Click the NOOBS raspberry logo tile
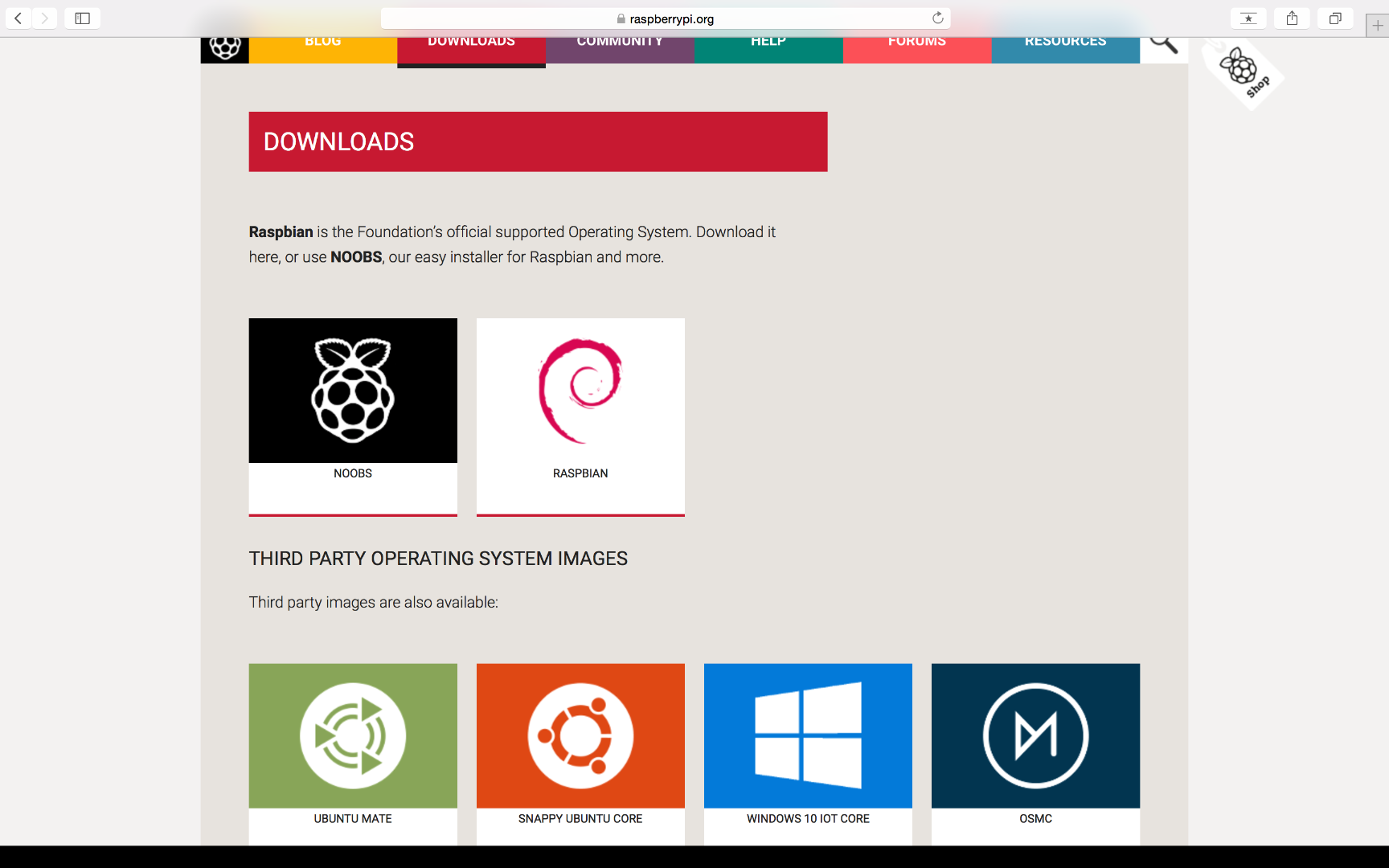Image resolution: width=1389 pixels, height=868 pixels. coord(353,390)
